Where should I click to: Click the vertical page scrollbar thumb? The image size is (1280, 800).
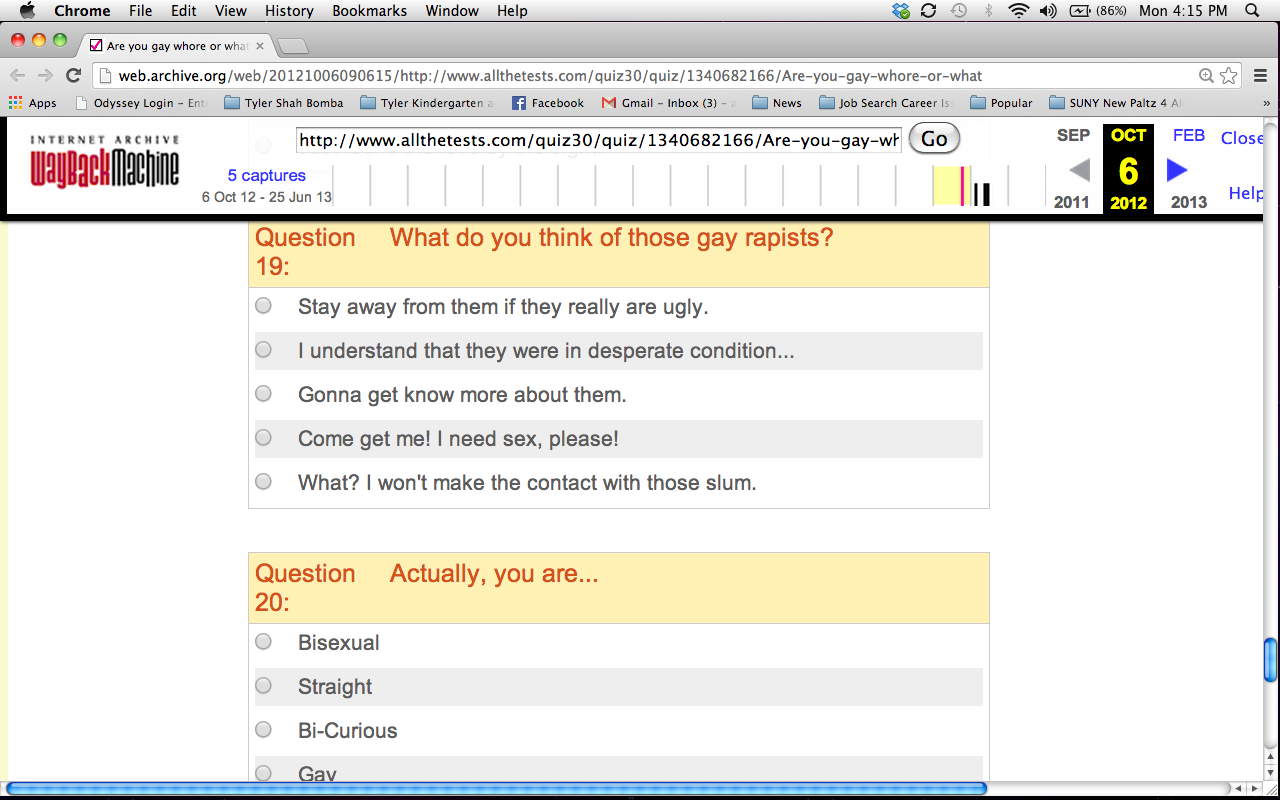(1270, 660)
